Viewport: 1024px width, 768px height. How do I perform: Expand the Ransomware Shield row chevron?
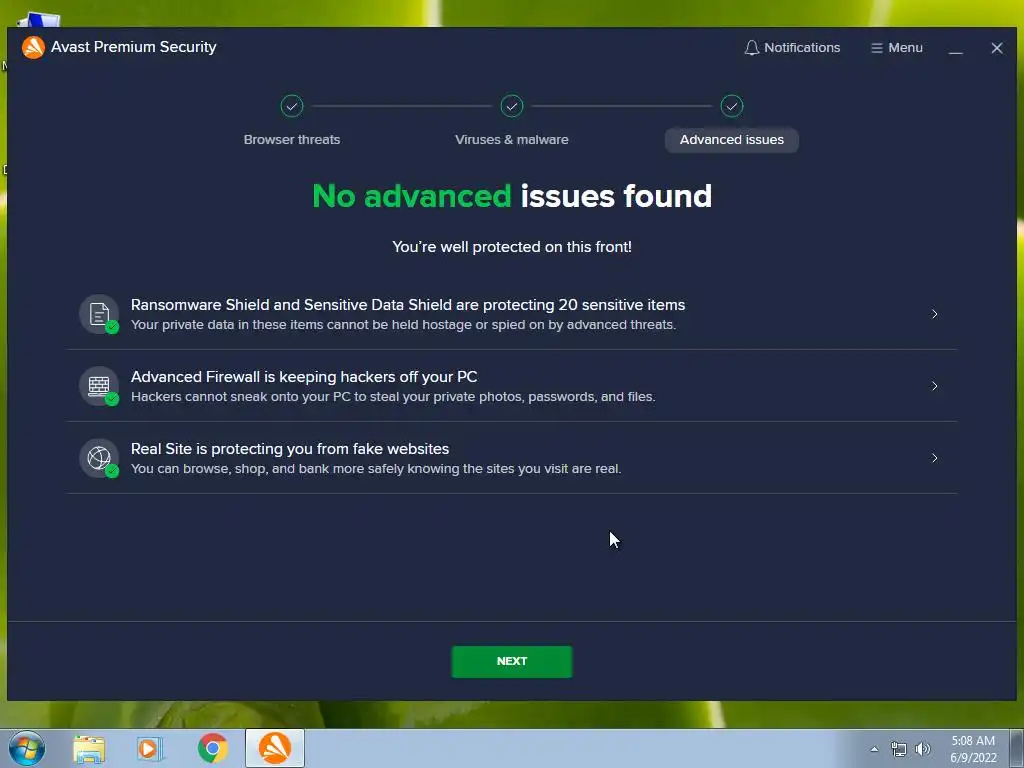pyautogui.click(x=935, y=314)
